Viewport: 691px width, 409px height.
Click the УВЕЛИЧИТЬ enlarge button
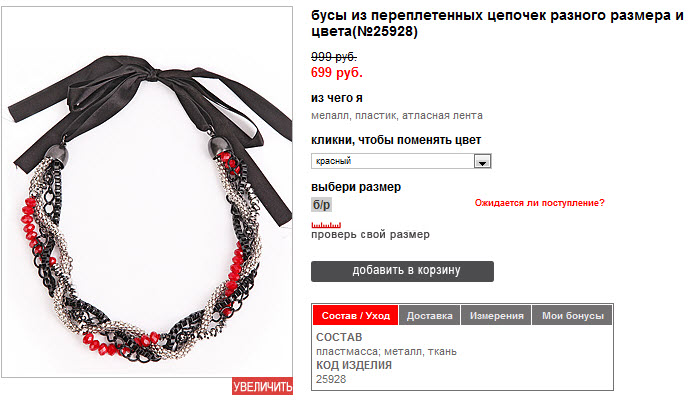tap(263, 387)
